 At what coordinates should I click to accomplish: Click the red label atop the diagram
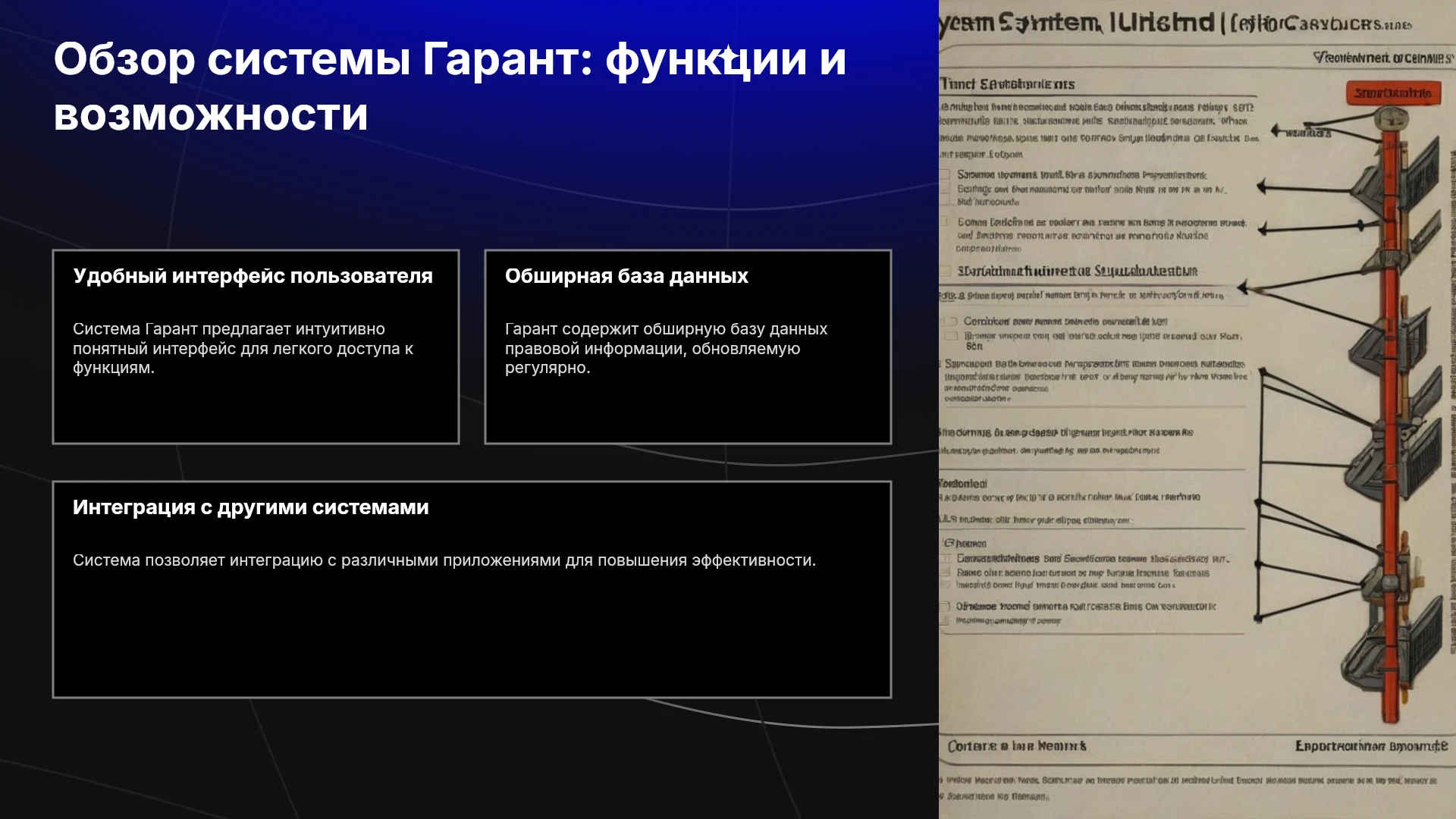[x=1393, y=93]
